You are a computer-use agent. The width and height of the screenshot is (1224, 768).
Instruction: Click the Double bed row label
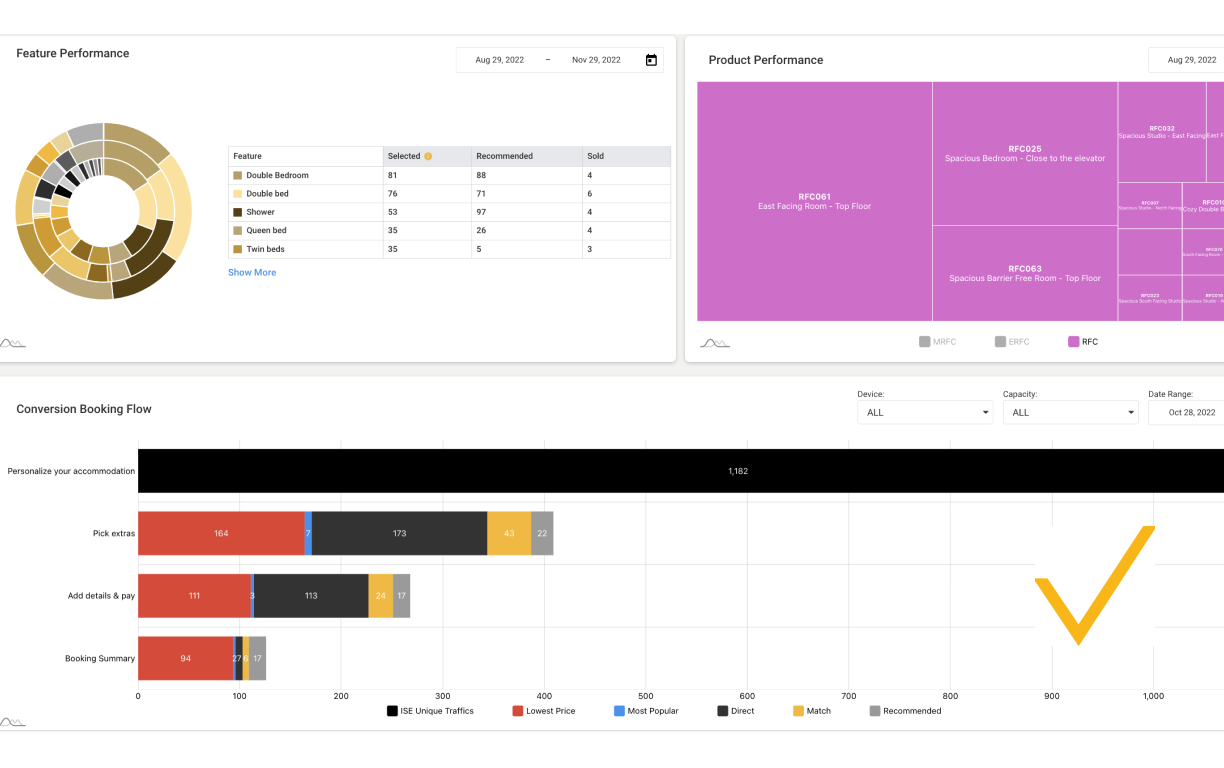point(267,194)
